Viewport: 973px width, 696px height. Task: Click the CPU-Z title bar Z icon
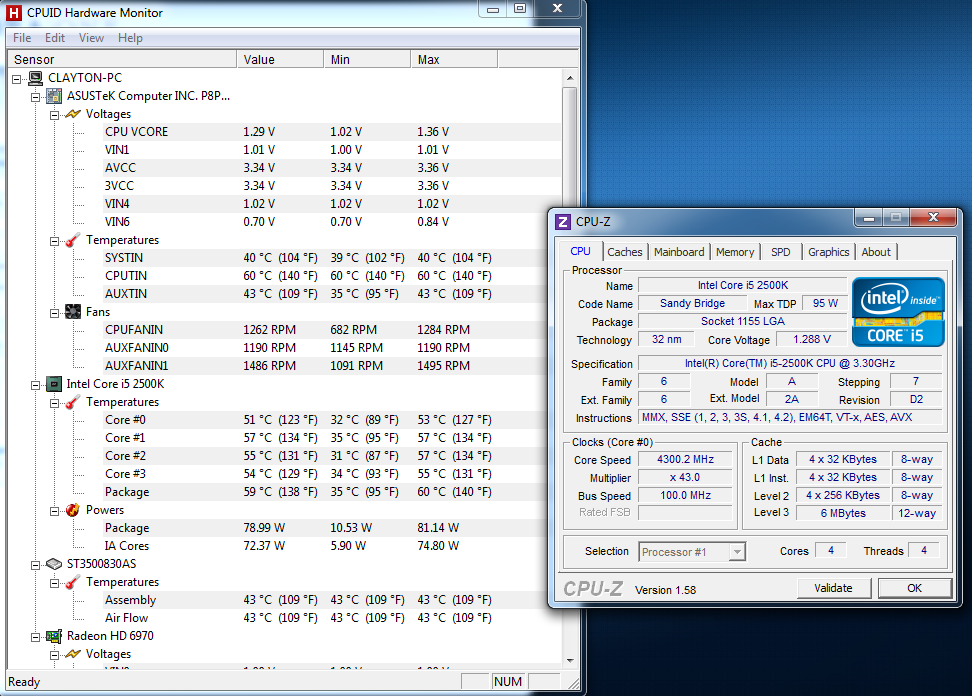(x=563, y=221)
